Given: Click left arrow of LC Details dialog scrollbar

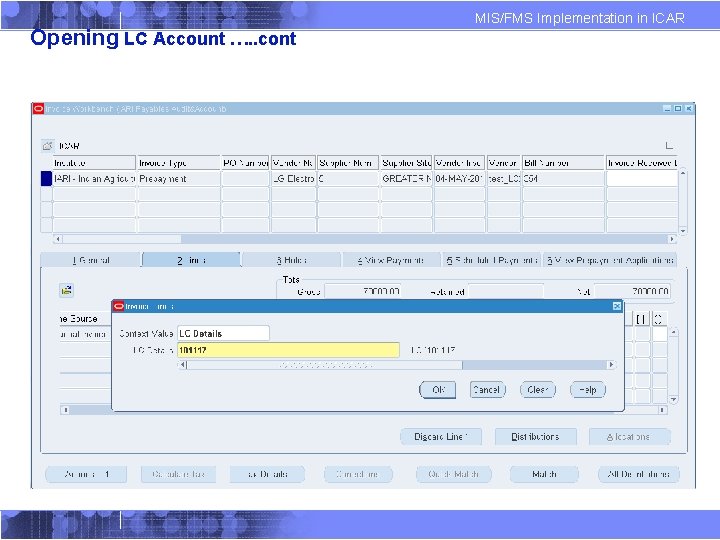Looking at the screenshot, I should click(x=182, y=365).
